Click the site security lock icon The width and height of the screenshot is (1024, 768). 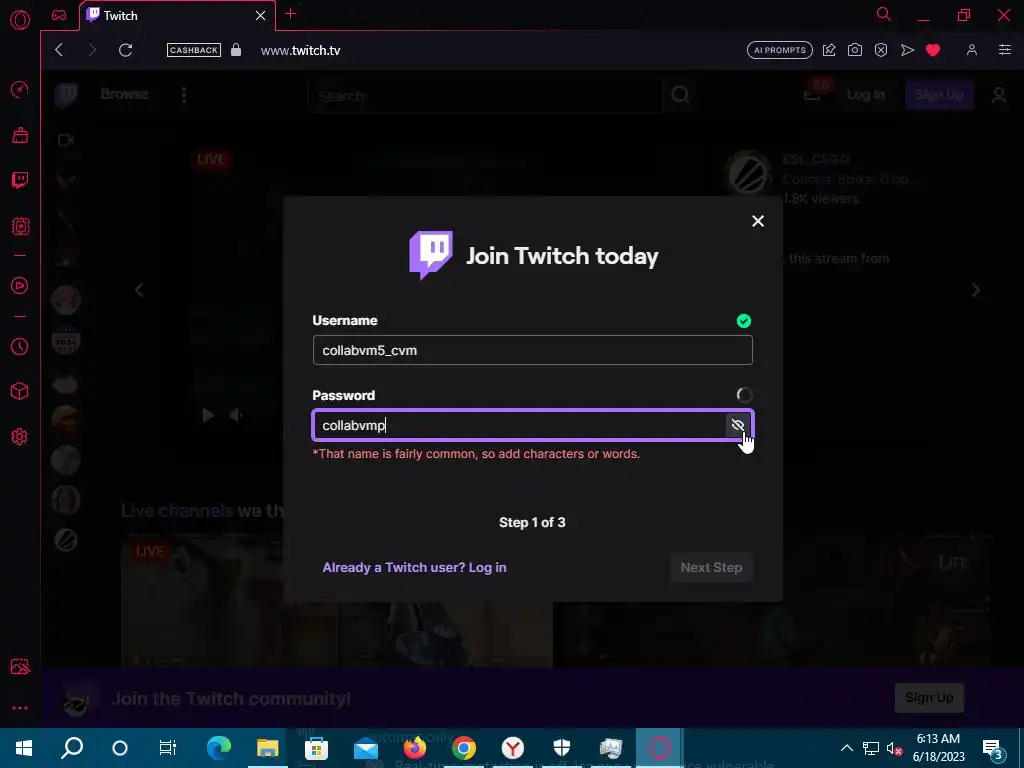[236, 50]
